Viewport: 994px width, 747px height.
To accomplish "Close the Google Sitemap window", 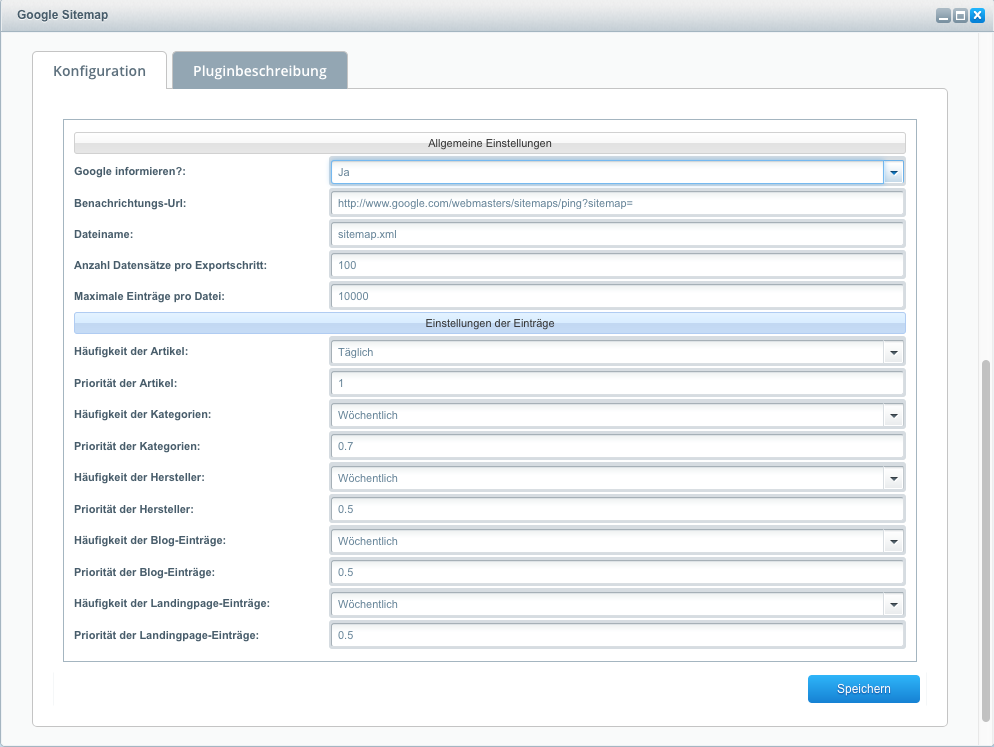I will (977, 16).
